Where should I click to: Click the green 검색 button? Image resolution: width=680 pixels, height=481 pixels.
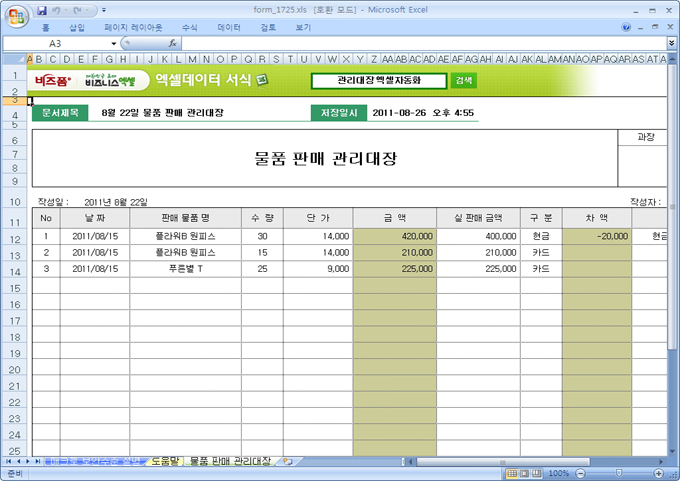pos(463,80)
